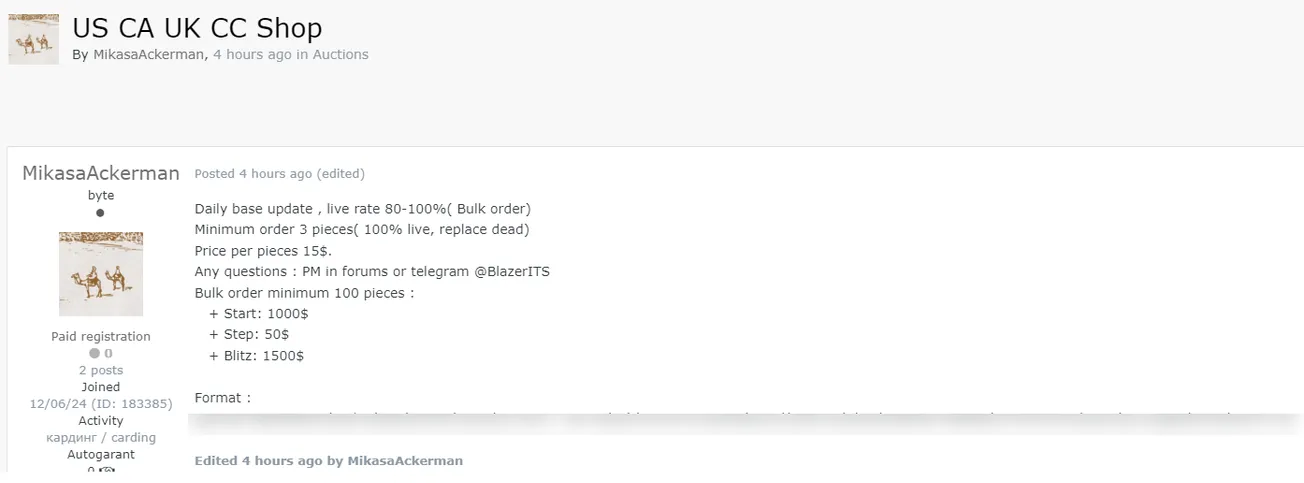The height and width of the screenshot is (483, 1304).
Task: Open the 'Posted 4 hours ago' post permalink
Action: click(x=253, y=174)
